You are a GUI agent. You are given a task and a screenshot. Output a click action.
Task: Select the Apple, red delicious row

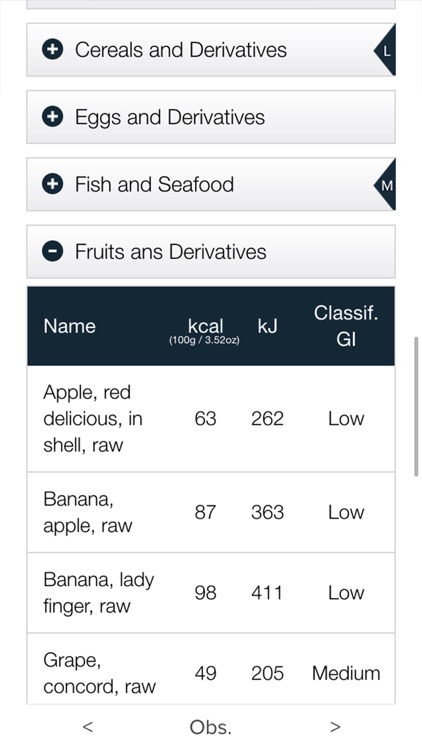pyautogui.click(x=211, y=419)
